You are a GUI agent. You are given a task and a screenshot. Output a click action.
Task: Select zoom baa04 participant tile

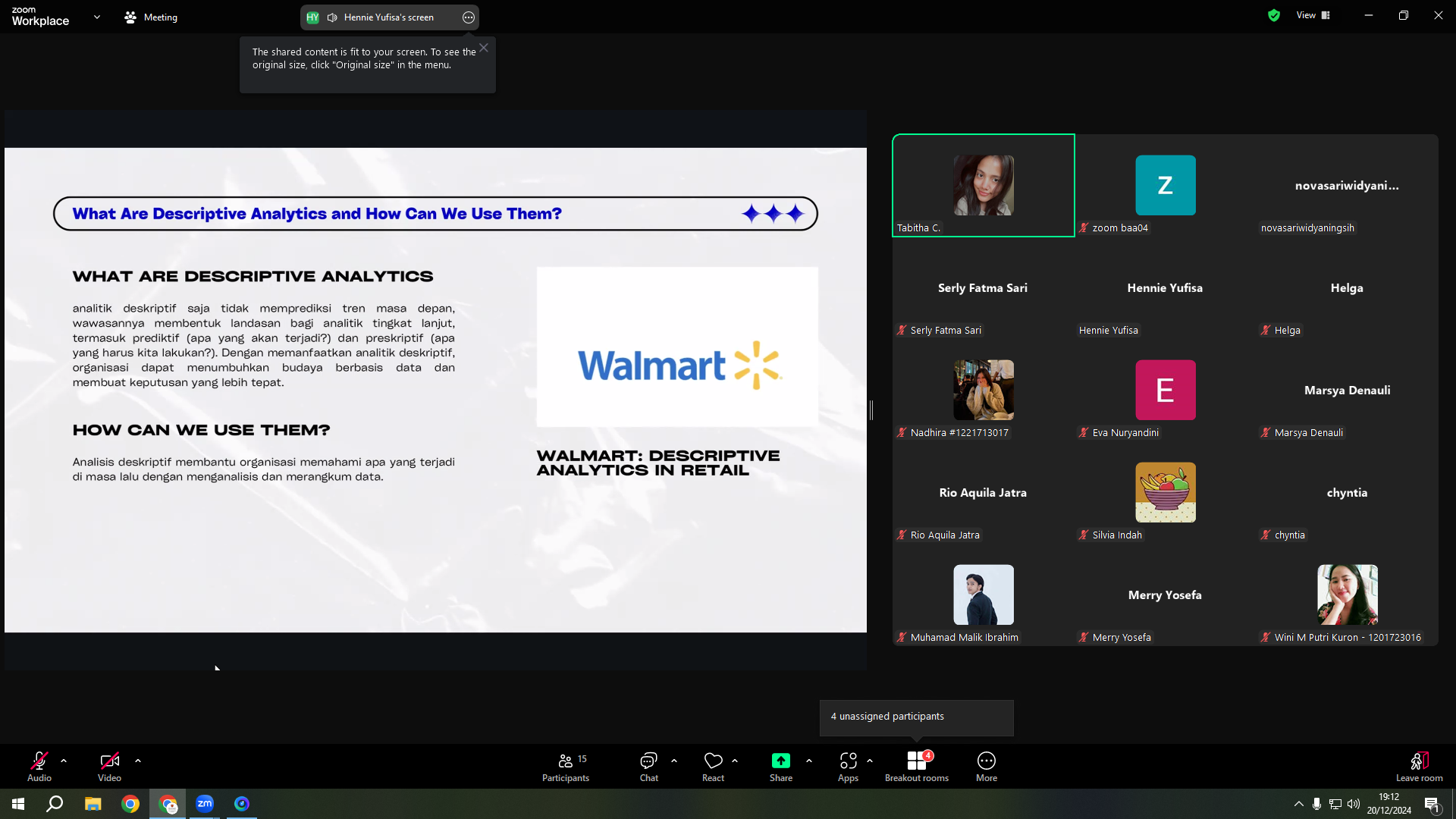(1166, 186)
